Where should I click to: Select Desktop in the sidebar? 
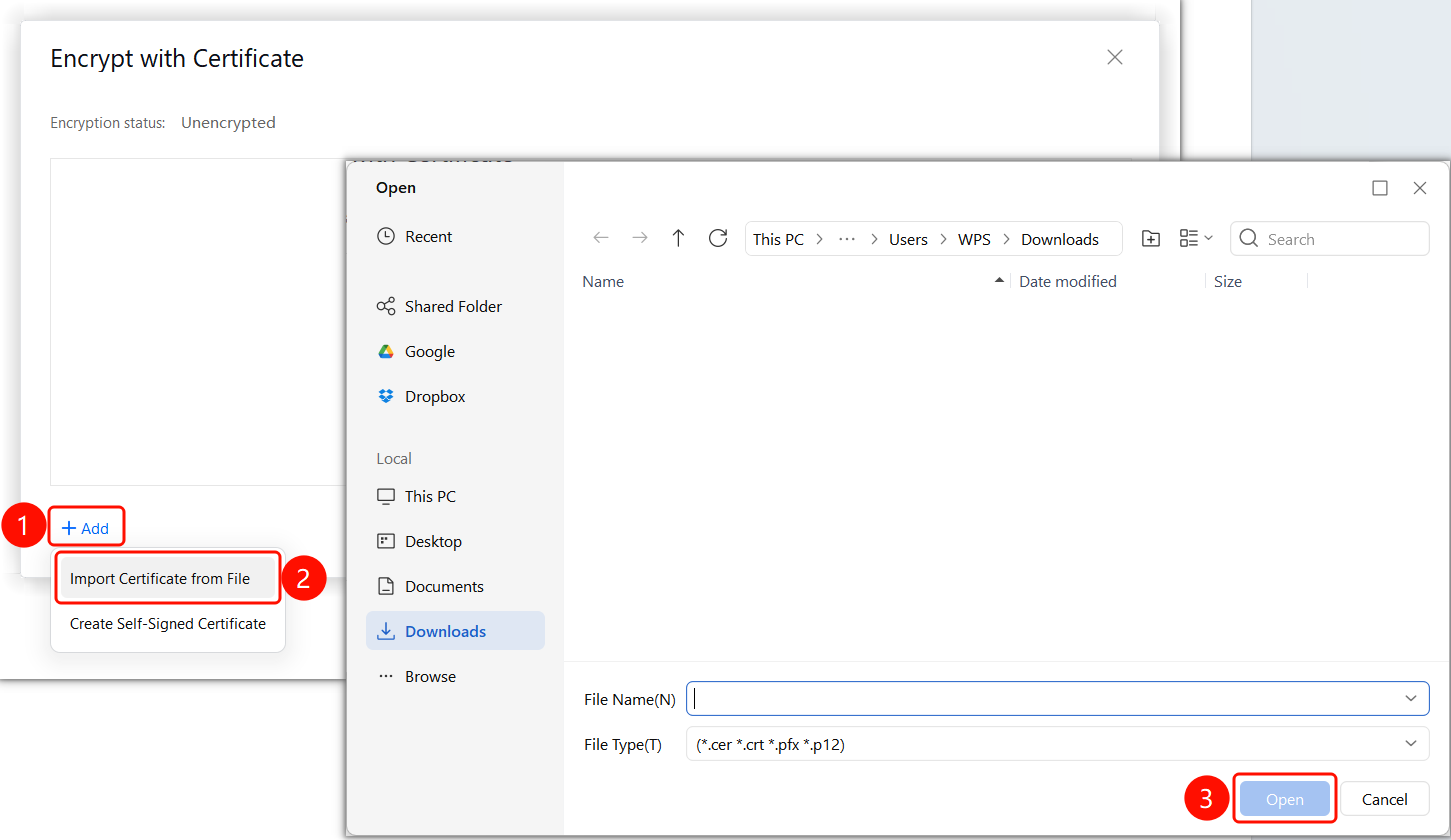tap(455, 542)
